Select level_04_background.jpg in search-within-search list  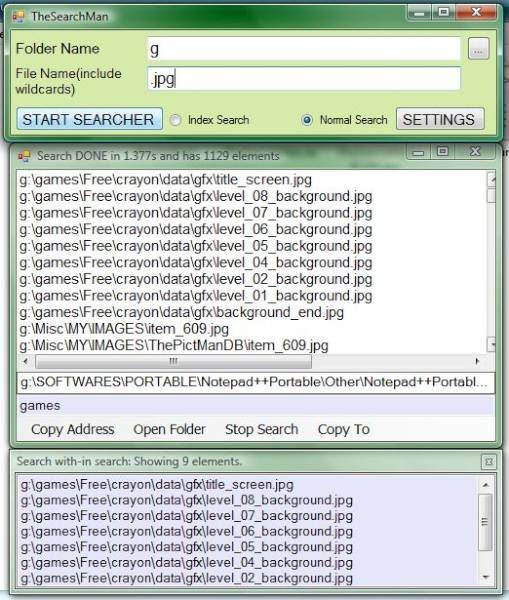click(186, 563)
